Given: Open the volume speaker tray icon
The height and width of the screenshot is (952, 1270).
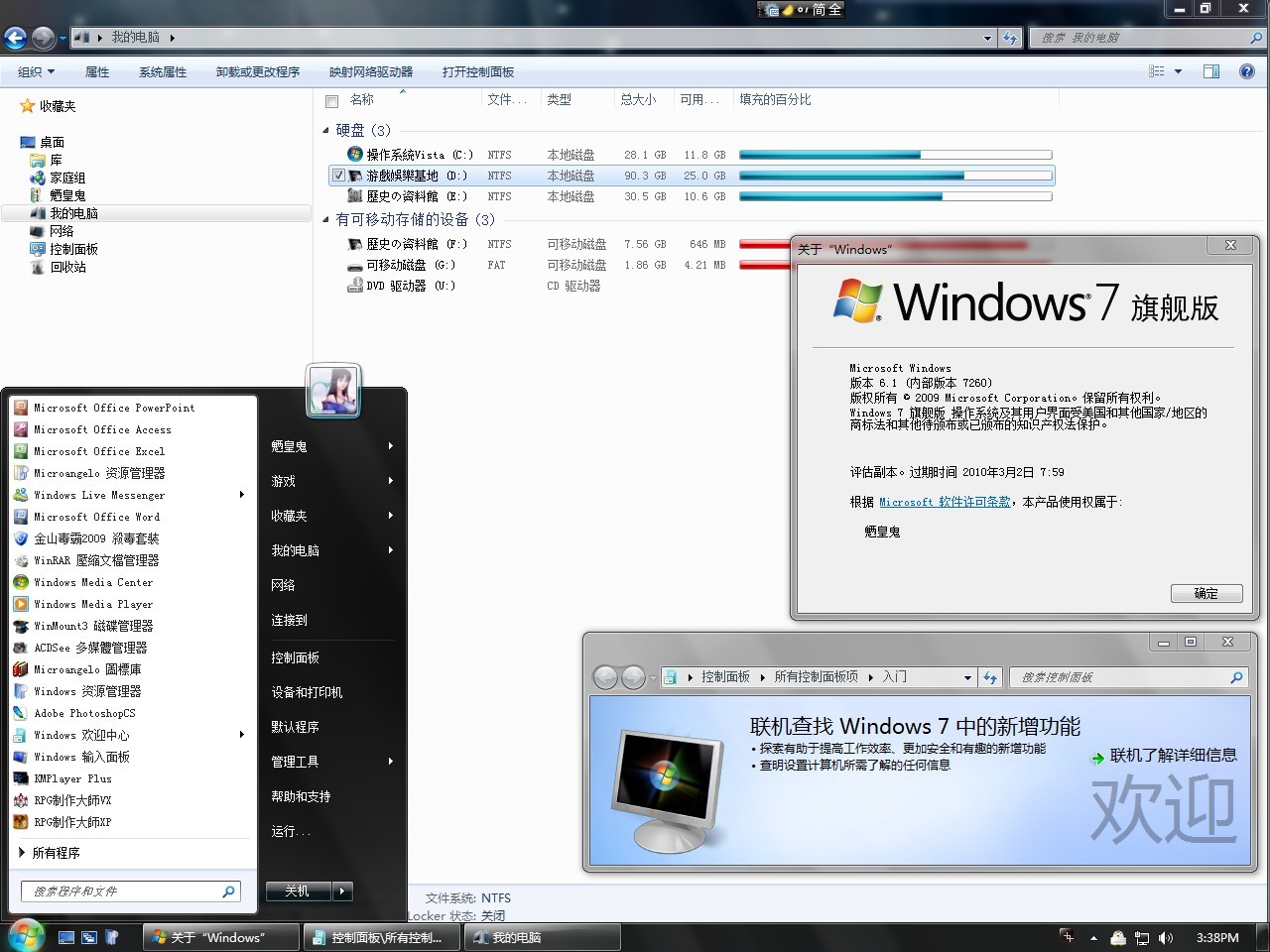Looking at the screenshot, I should click(1165, 937).
